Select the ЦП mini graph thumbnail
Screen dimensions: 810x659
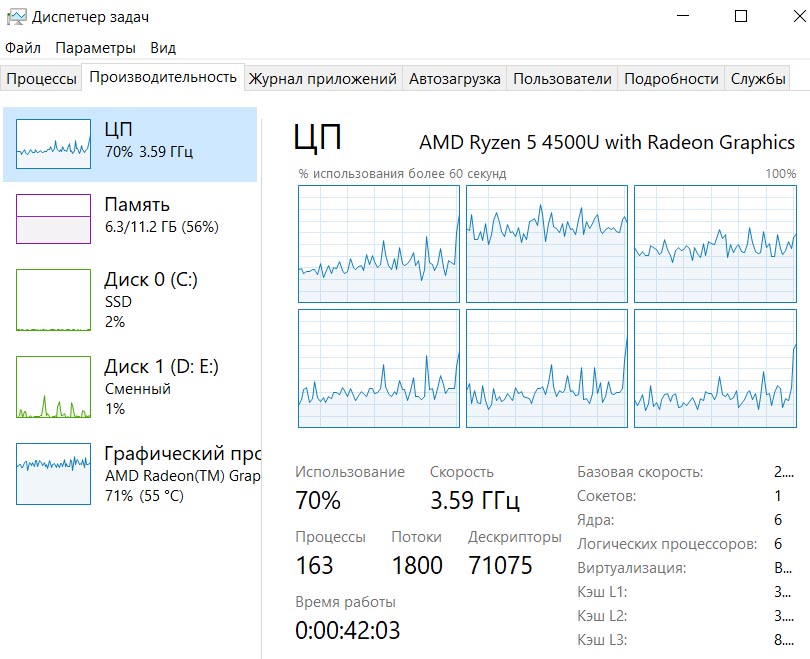(53, 144)
